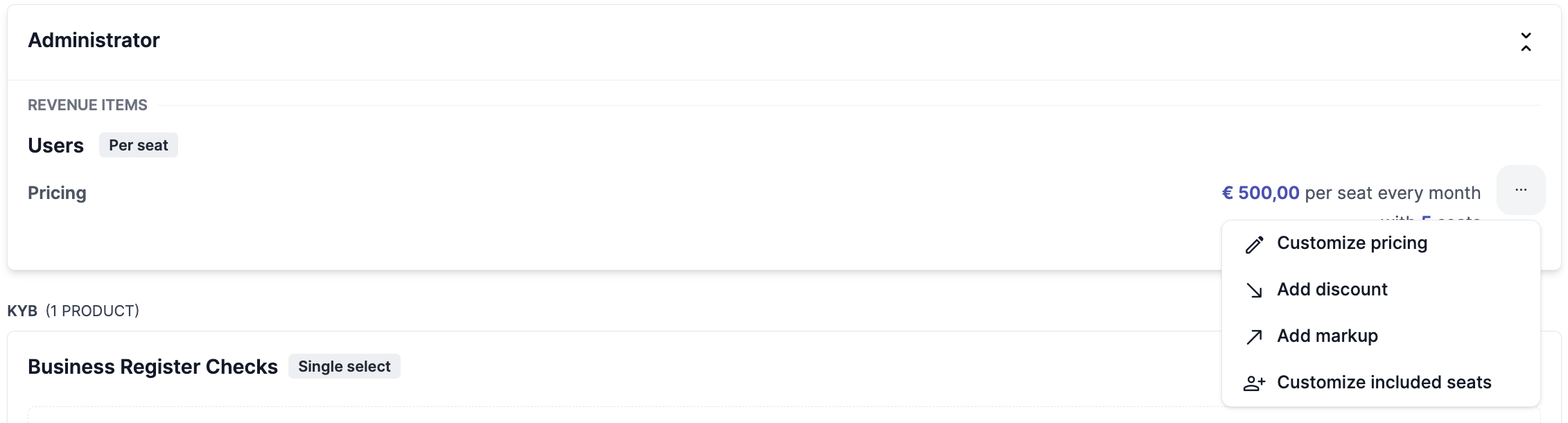Select Customize pricing from the menu
The height and width of the screenshot is (423, 1568).
[x=1352, y=243]
